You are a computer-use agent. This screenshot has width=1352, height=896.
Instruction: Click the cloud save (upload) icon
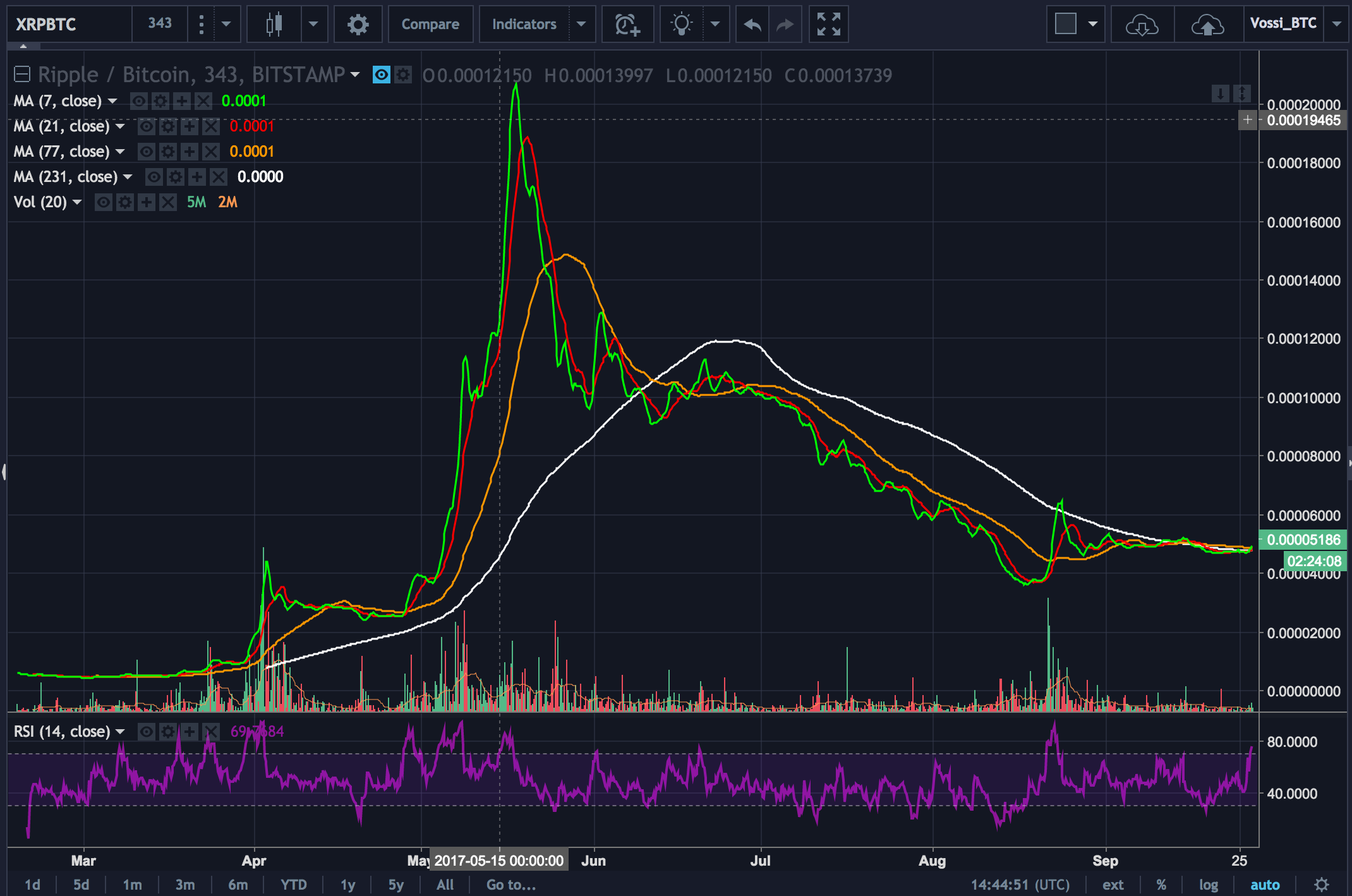[1207, 25]
